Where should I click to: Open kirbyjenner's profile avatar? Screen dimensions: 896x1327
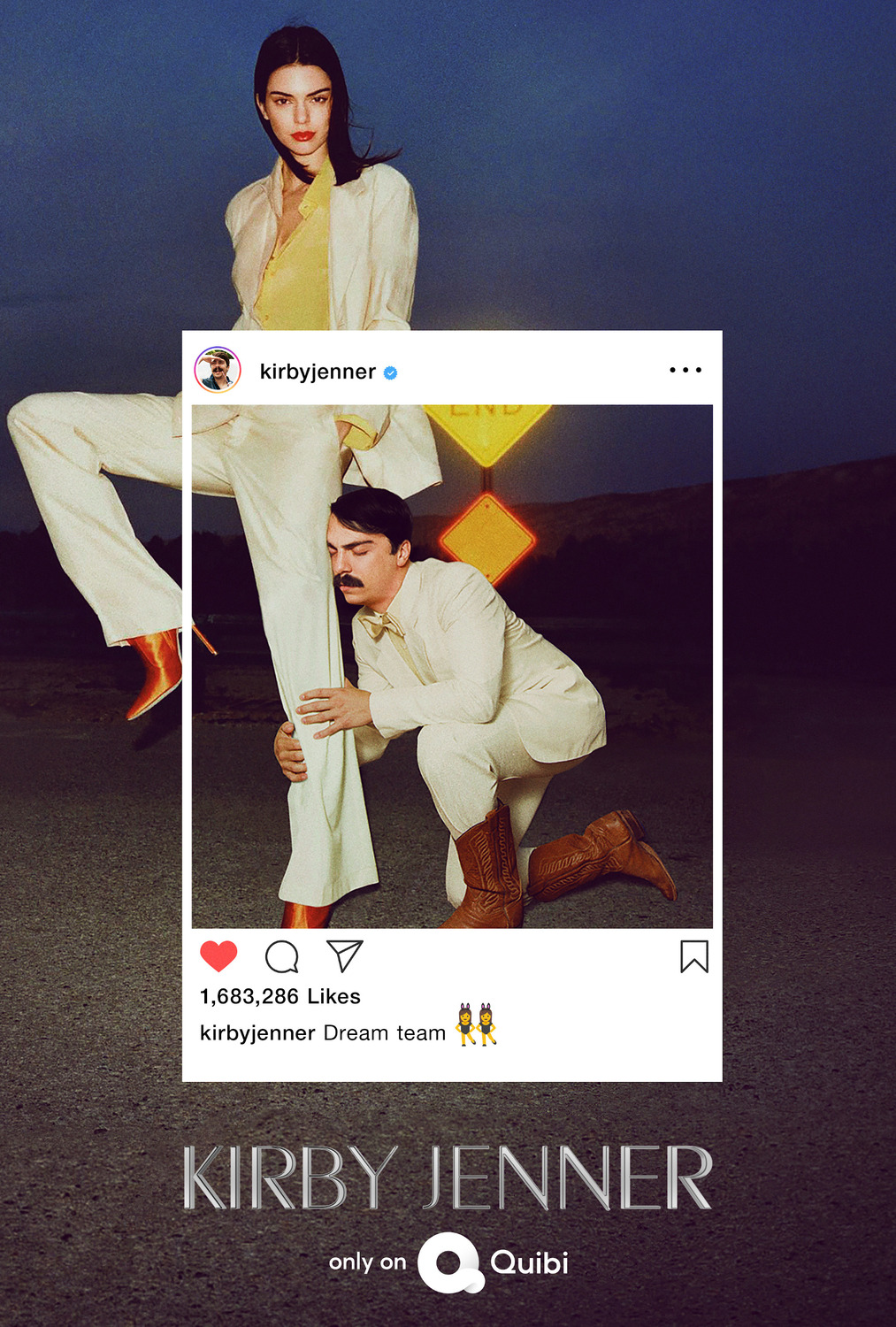click(x=218, y=371)
